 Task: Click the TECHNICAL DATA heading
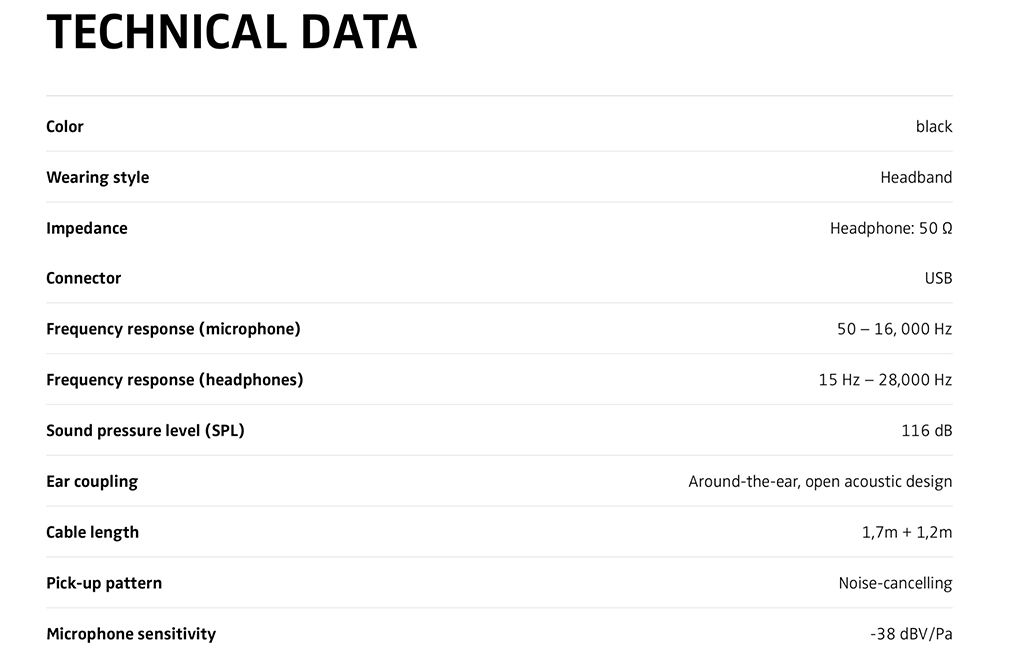231,32
